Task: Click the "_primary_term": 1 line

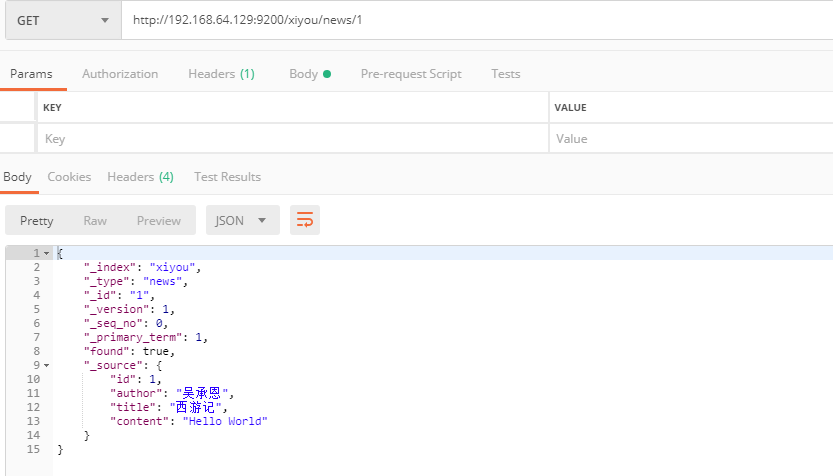Action: click(146, 337)
